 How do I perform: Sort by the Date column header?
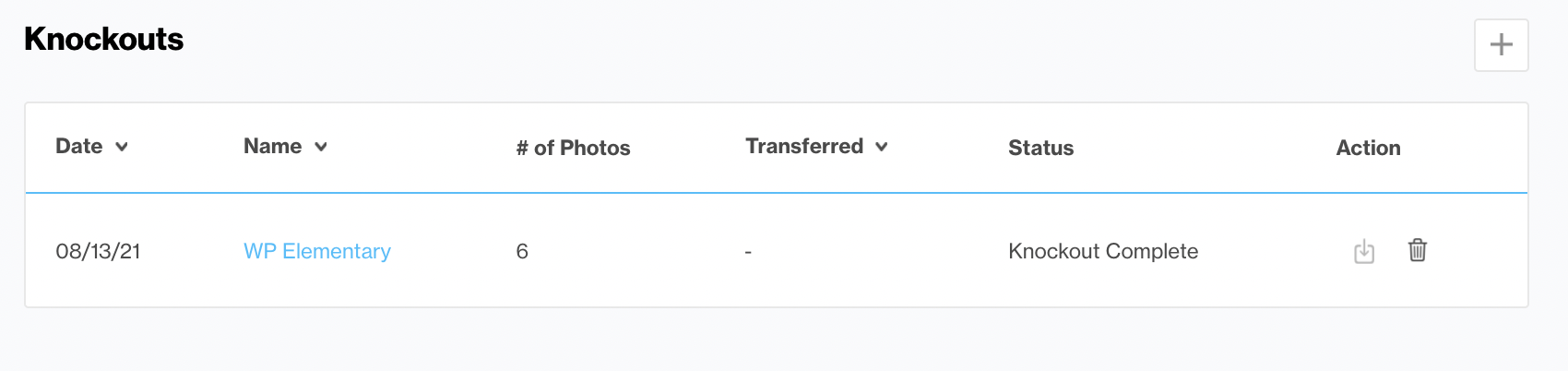point(79,146)
